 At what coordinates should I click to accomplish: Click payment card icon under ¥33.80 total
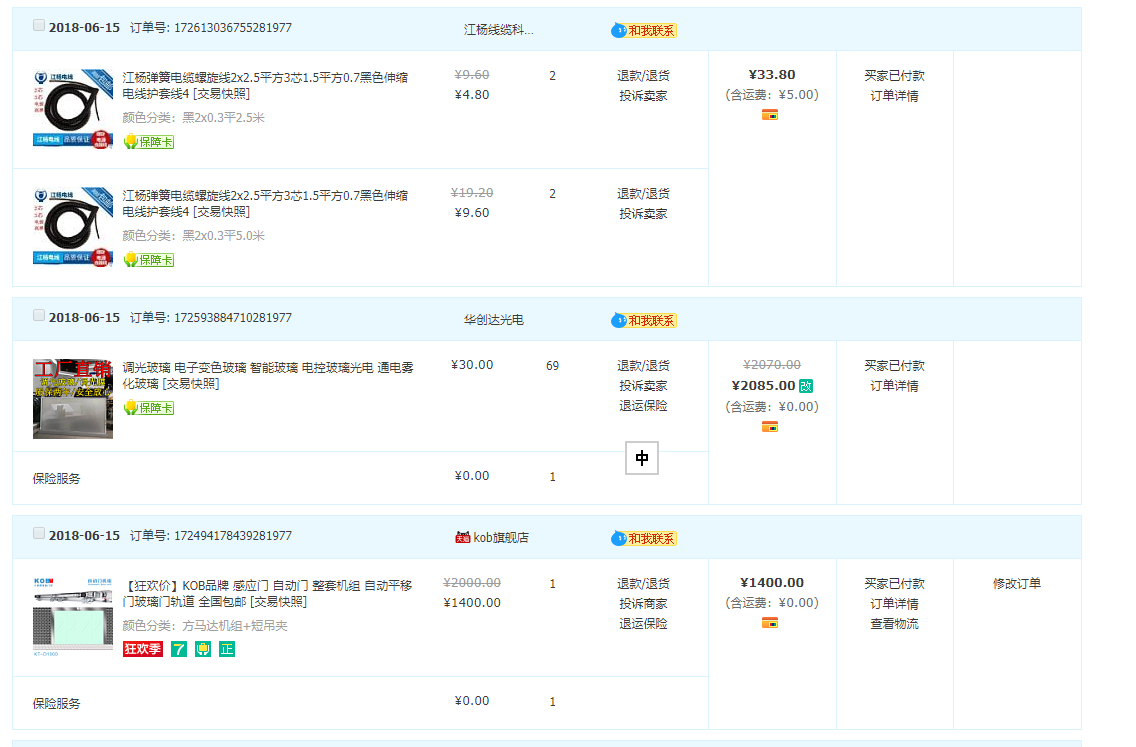pyautogui.click(x=769, y=115)
